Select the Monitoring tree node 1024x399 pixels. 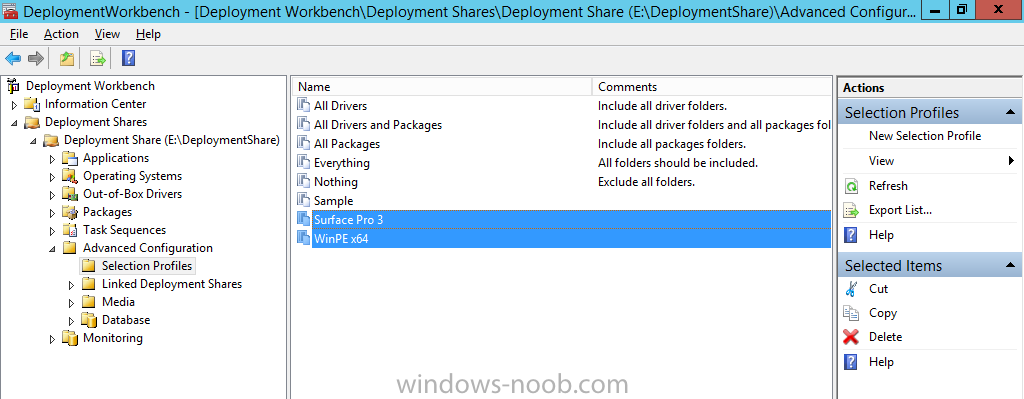tap(112, 338)
